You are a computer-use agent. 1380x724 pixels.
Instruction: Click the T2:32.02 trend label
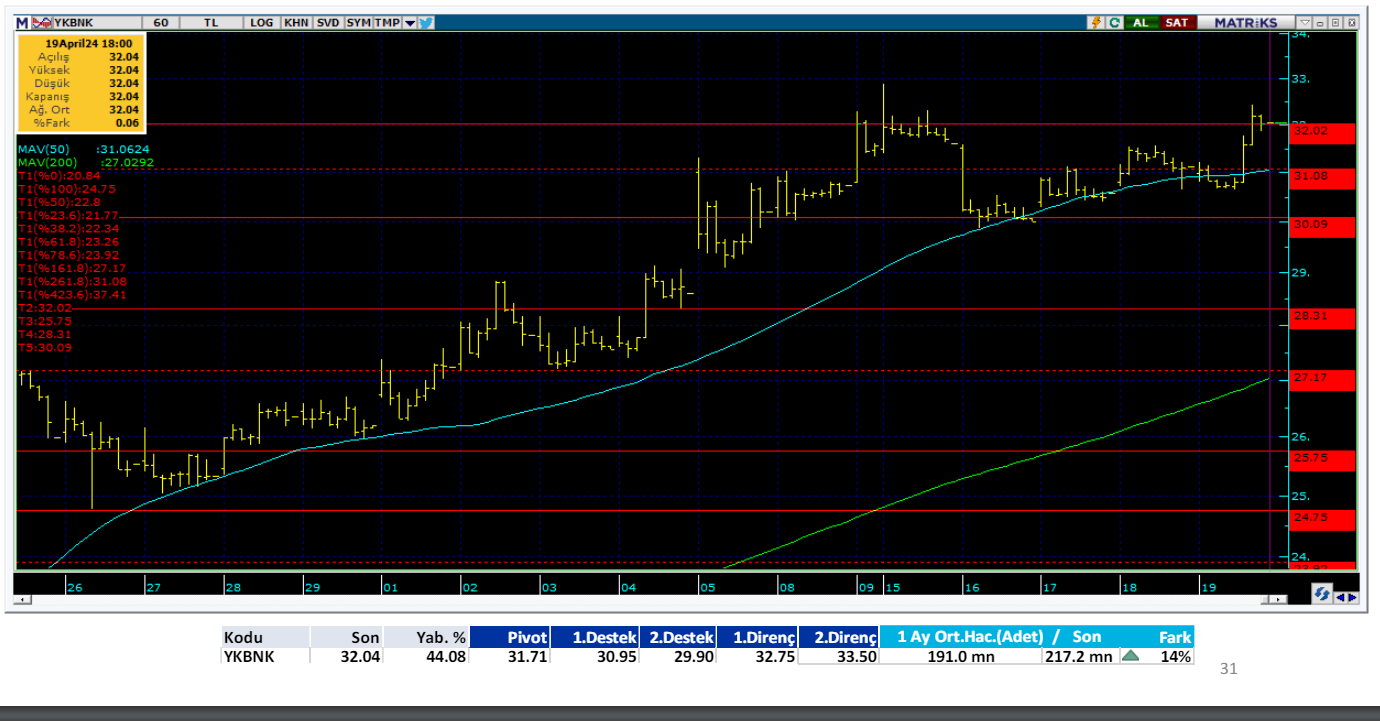point(45,309)
